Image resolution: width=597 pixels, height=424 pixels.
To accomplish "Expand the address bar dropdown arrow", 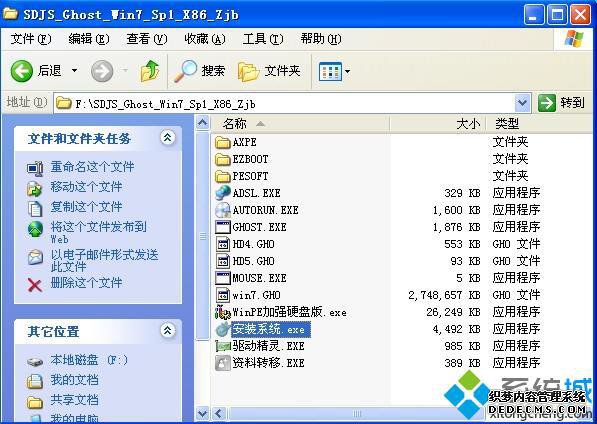I will 522,103.
